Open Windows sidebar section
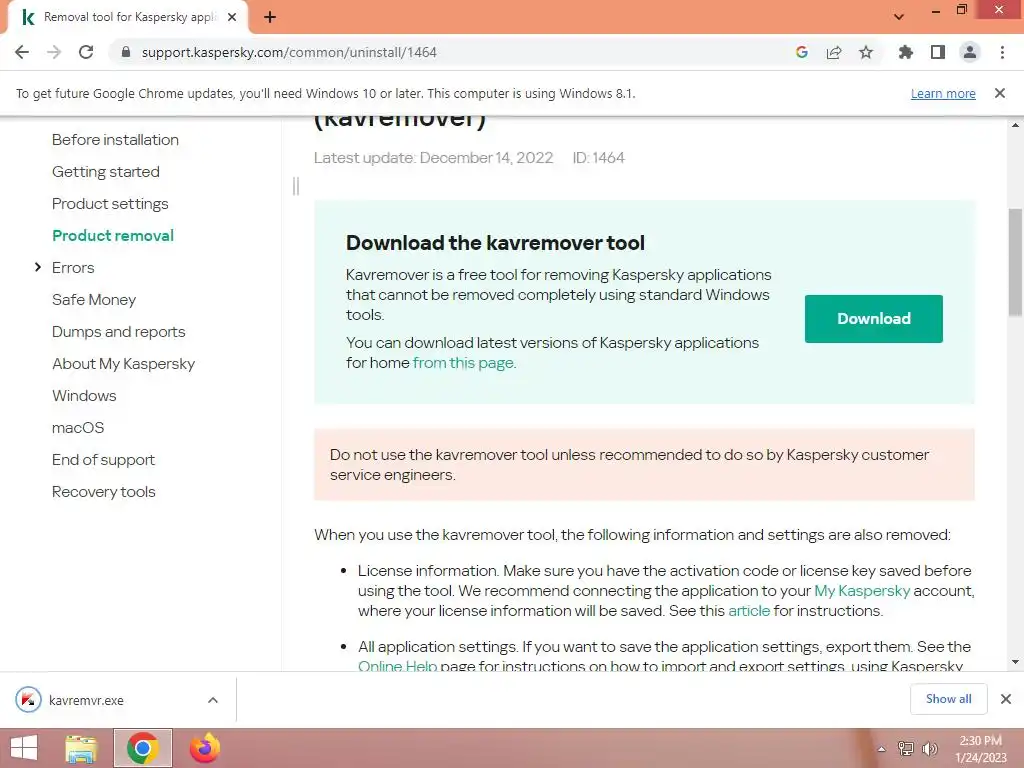Viewport: 1024px width, 768px height. coord(84,396)
